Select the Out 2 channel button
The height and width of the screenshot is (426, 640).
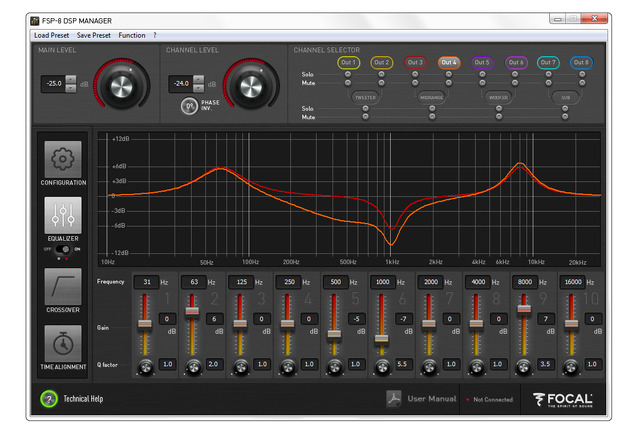click(x=382, y=62)
